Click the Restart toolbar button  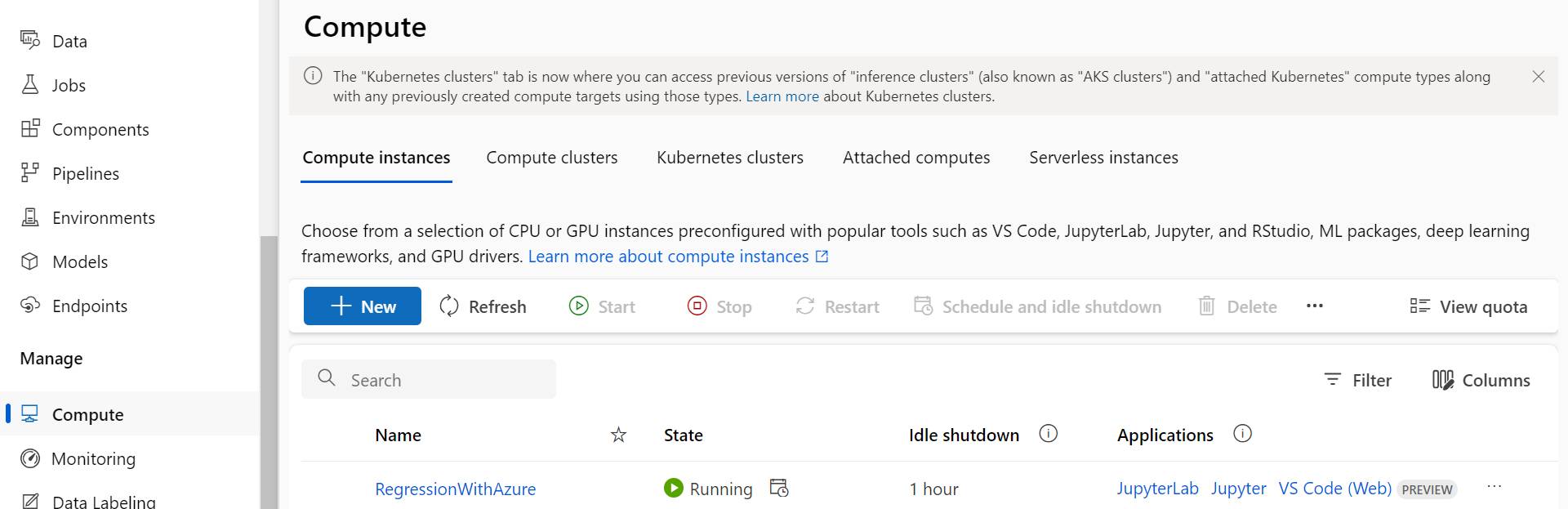[x=837, y=306]
